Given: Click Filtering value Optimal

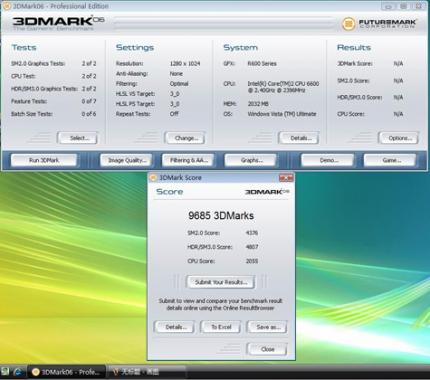Looking at the screenshot, I should click(179, 83).
